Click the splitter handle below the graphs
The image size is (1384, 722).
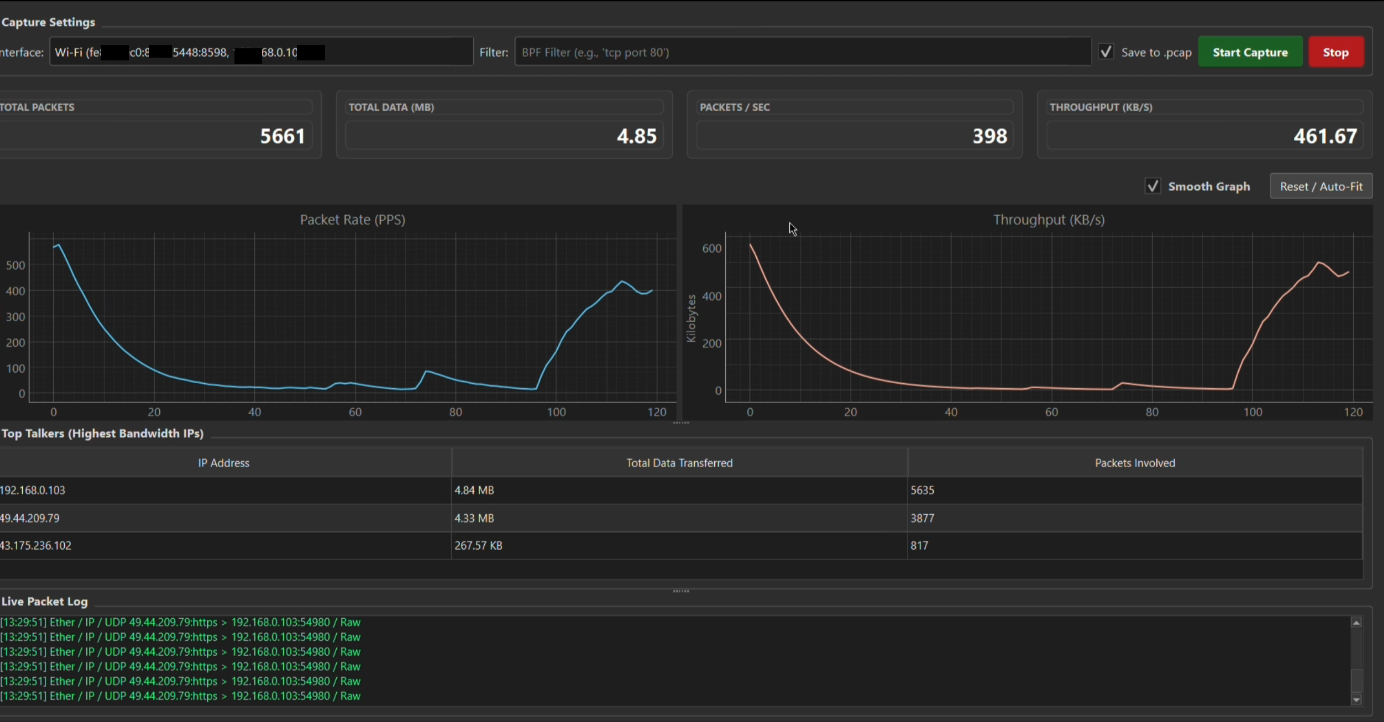coord(681,423)
